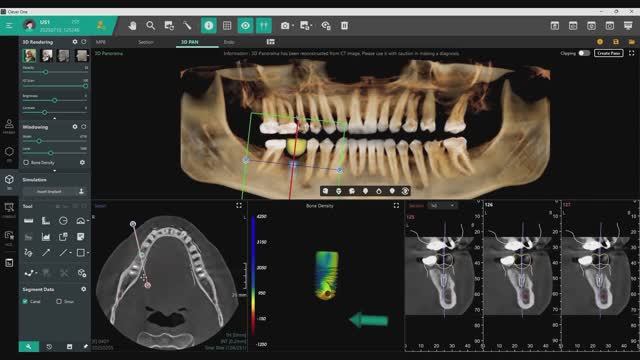The width and height of the screenshot is (640, 360).
Task: Choose the first colored rendering preset thumbnail
Action: [x=29, y=56]
